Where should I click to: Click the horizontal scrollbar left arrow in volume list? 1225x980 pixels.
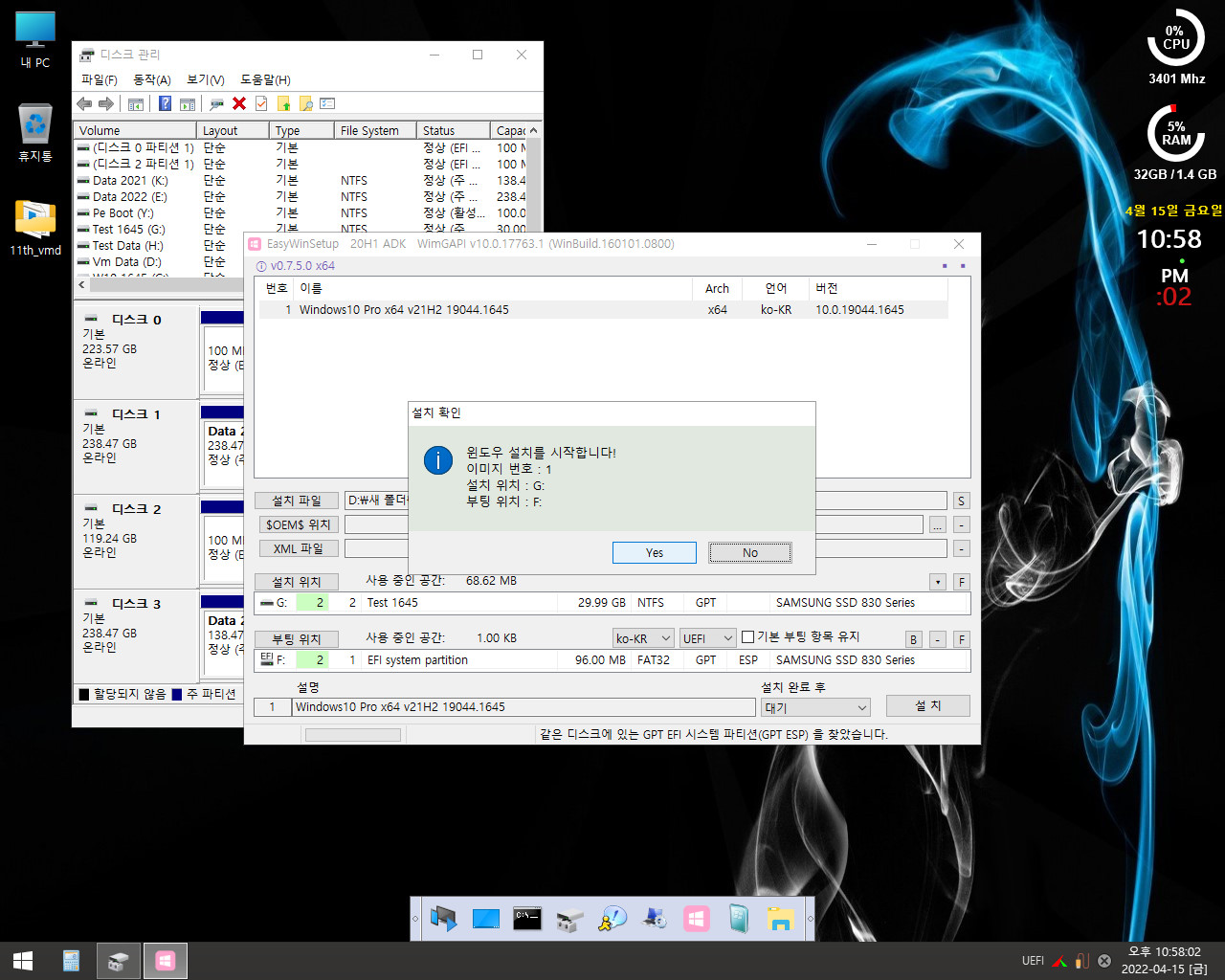81,284
